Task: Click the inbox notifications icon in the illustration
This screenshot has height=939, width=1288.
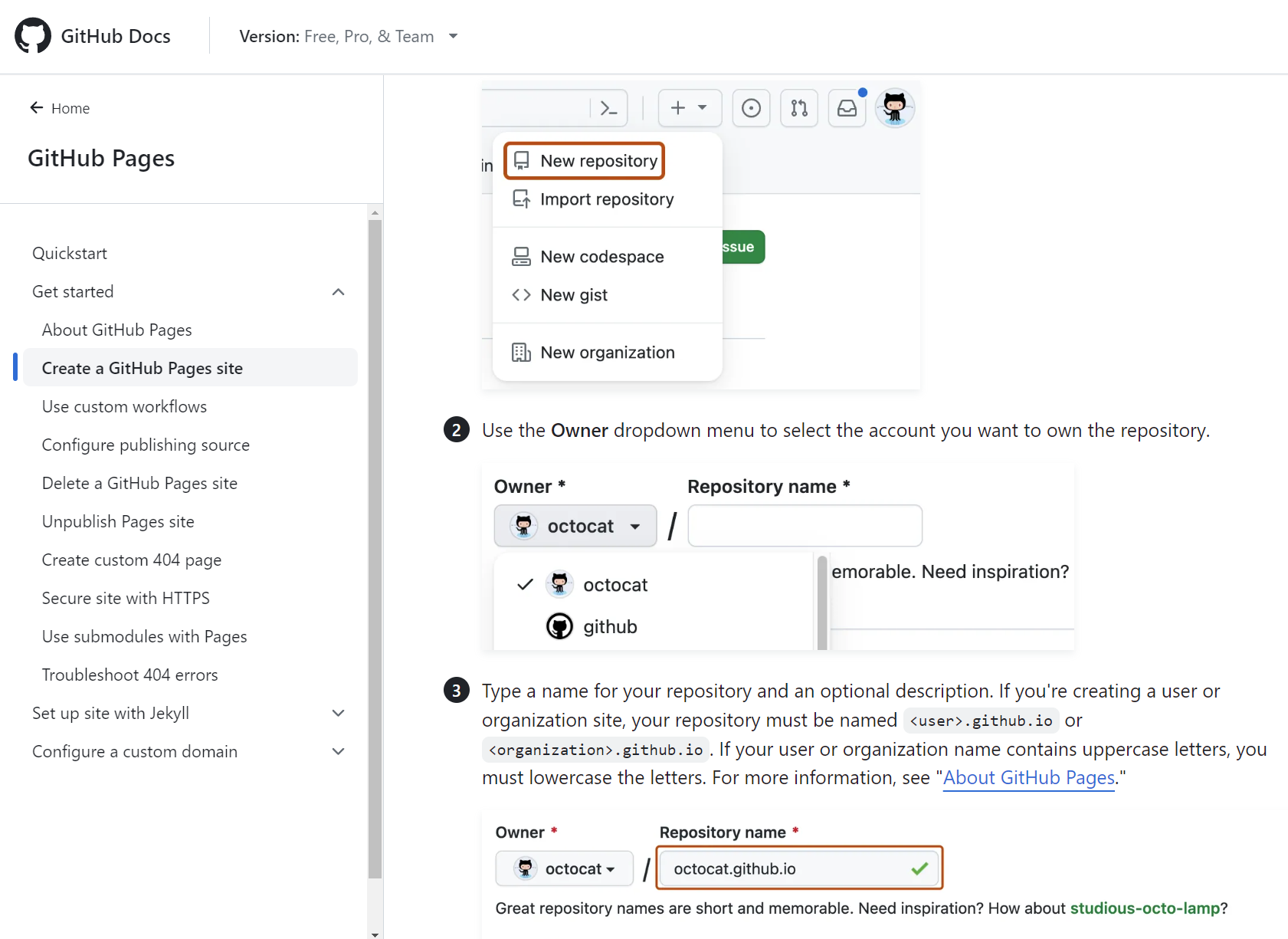Action: click(x=847, y=108)
